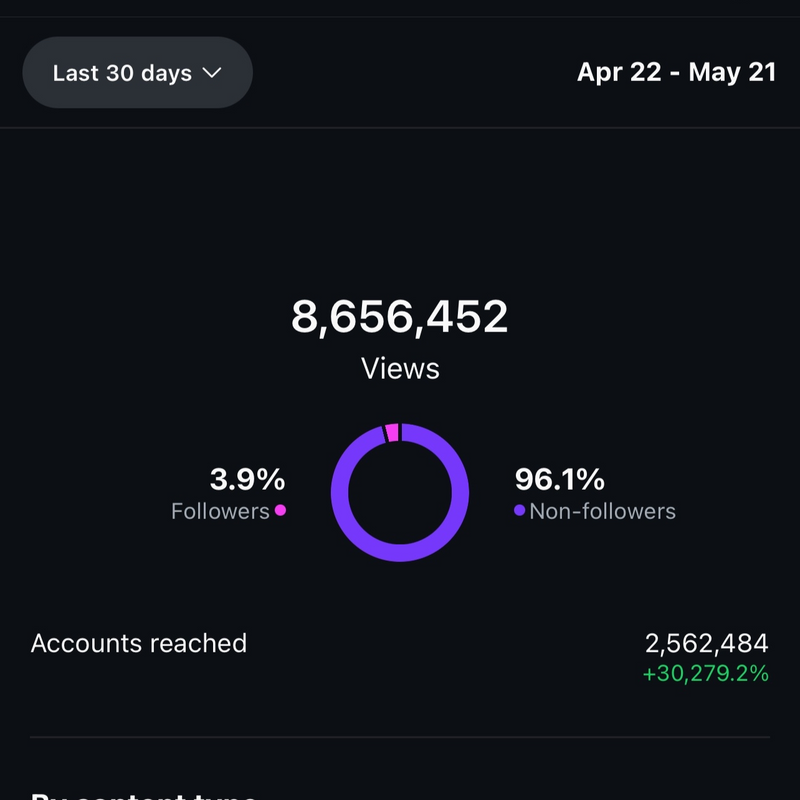This screenshot has width=800, height=800.
Task: Click the green +30,279.2% change indicator
Action: coord(706,673)
